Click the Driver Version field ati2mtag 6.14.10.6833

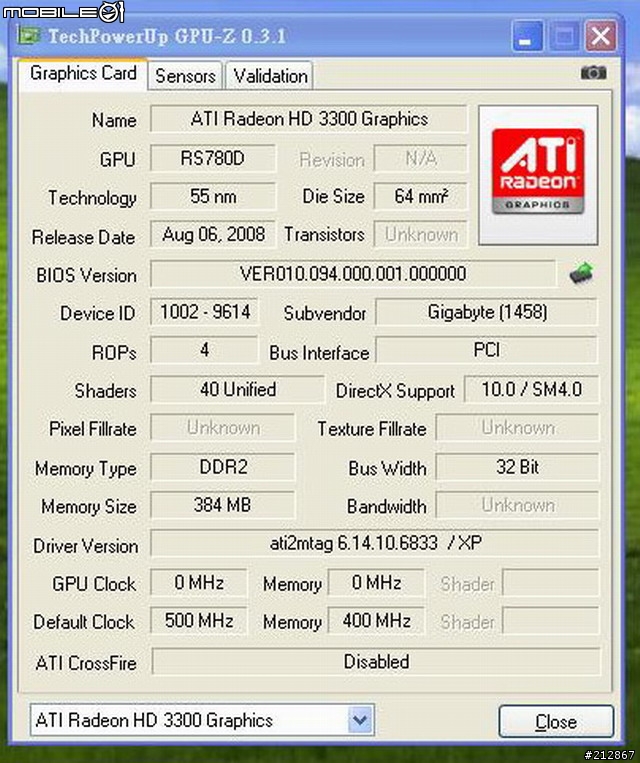[375, 543]
